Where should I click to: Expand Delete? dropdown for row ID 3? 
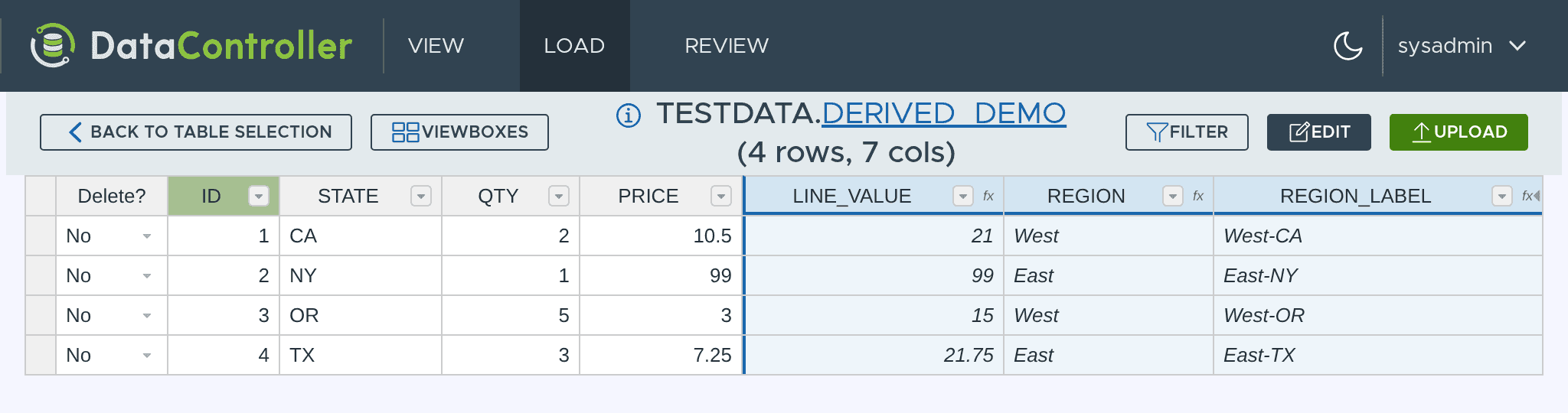click(147, 316)
